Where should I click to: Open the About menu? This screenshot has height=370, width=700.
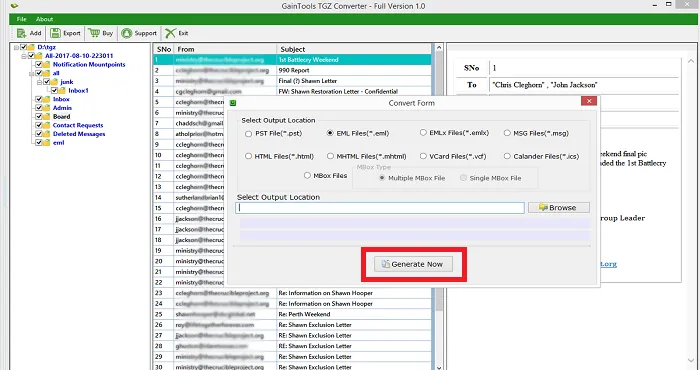tap(44, 19)
